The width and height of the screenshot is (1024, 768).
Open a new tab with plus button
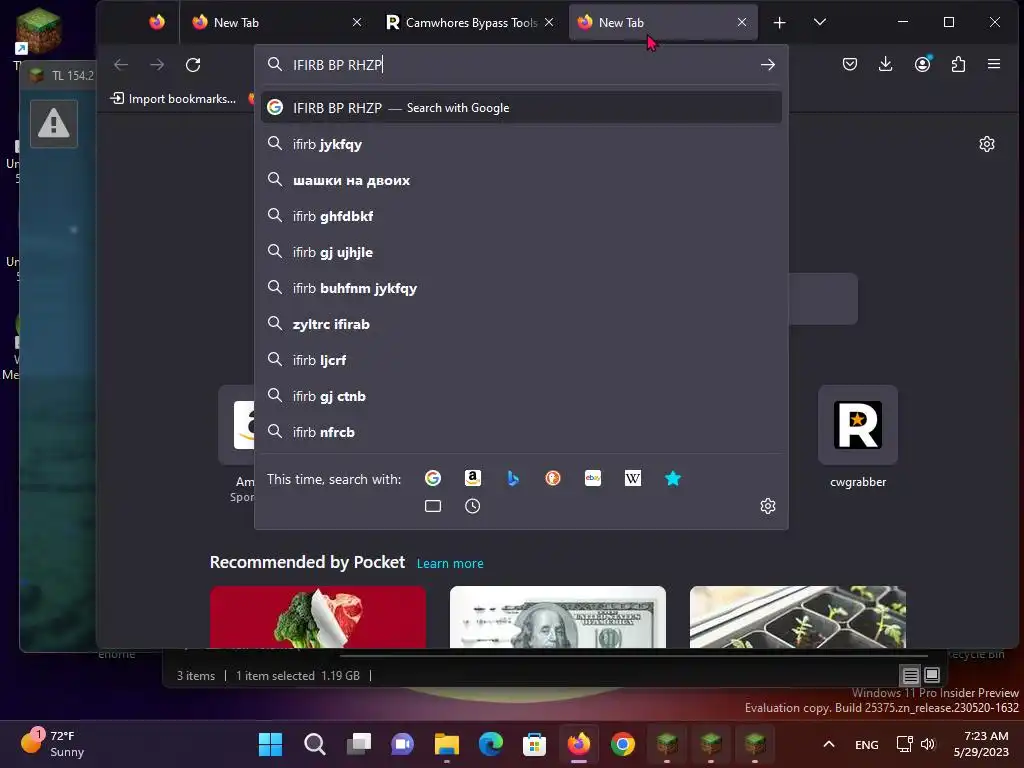779,23
